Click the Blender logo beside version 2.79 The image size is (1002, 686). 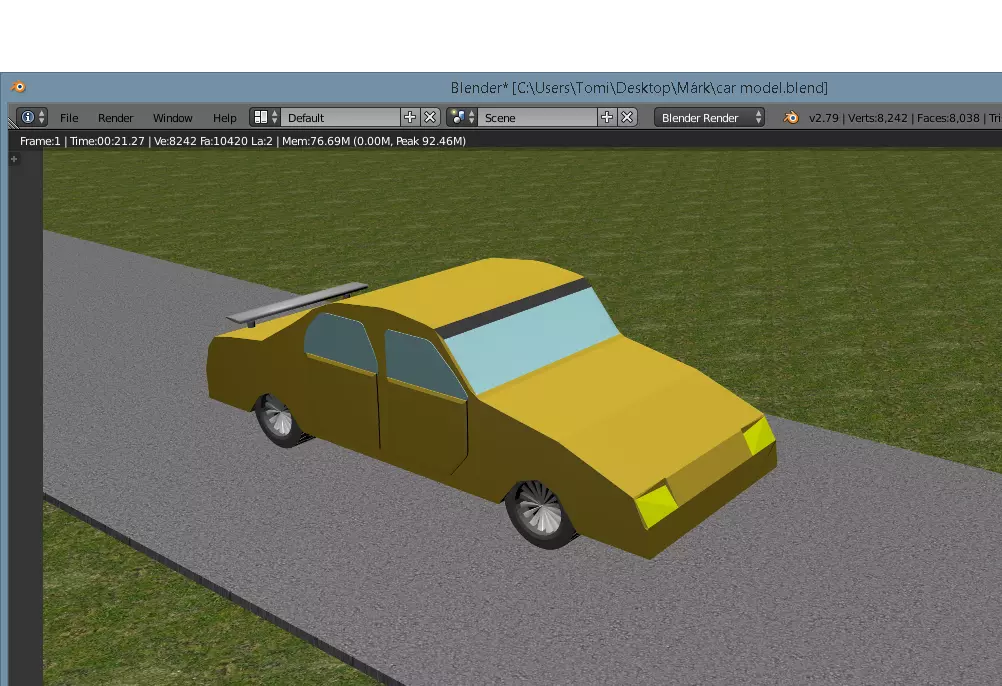[x=790, y=118]
